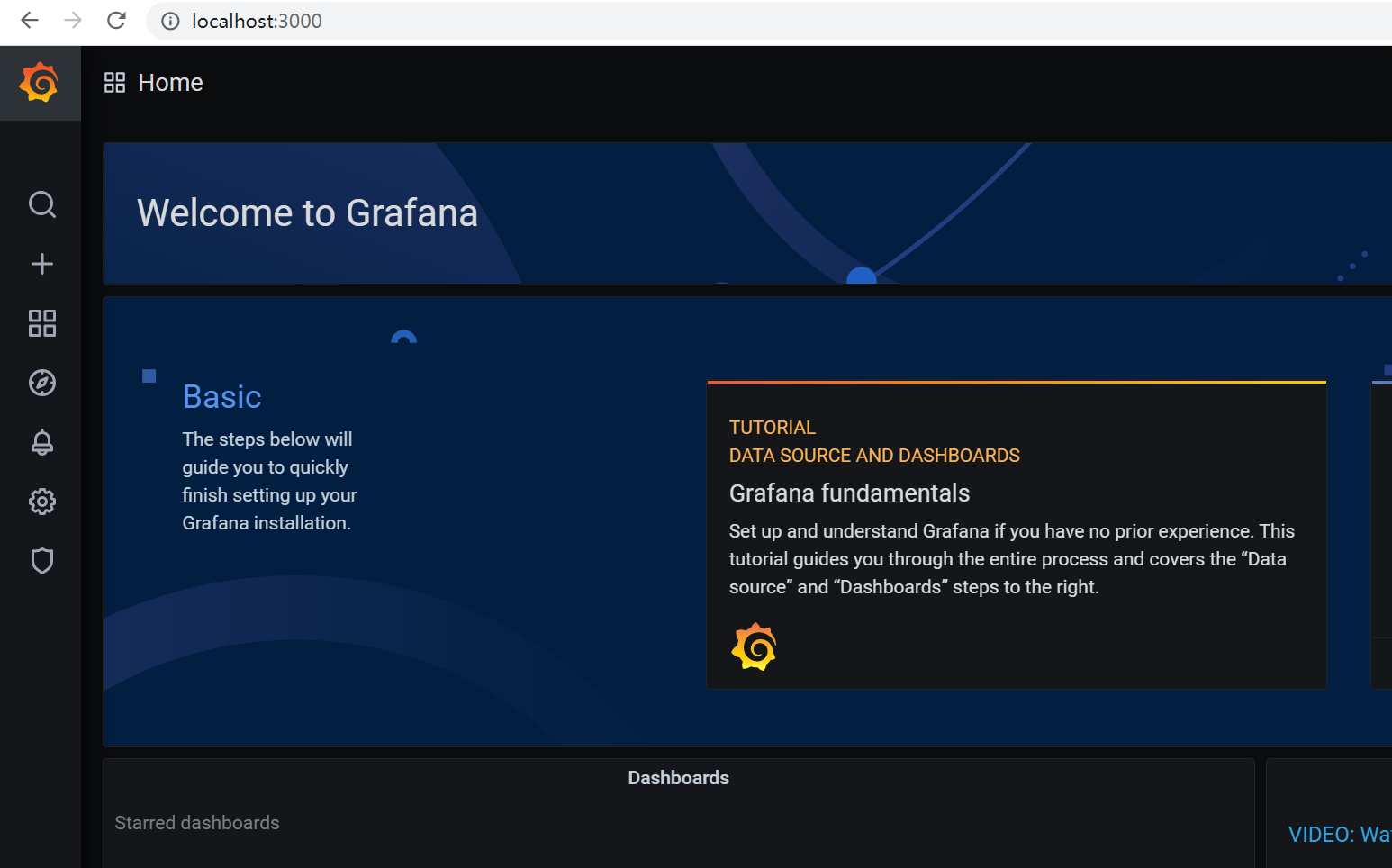Open the Create plus icon menu
This screenshot has height=868, width=1392.
(42, 264)
